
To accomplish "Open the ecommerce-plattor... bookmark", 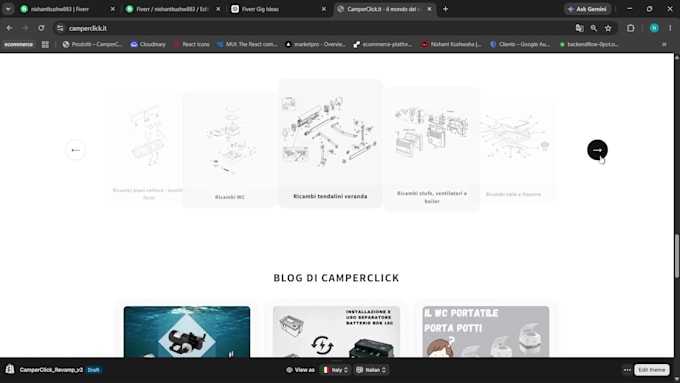I will [382, 44].
